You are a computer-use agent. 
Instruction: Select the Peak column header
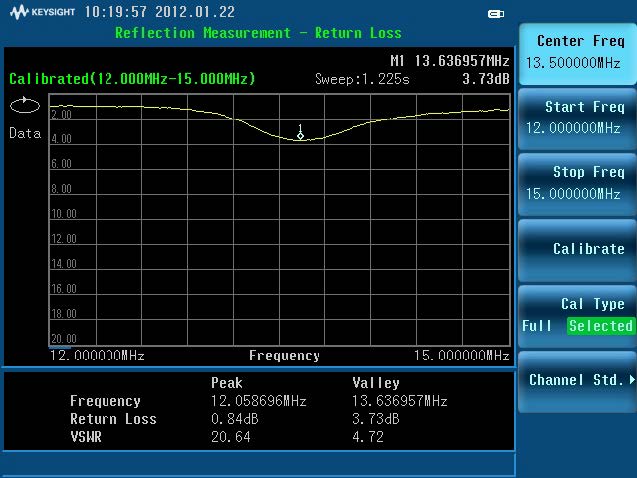(227, 383)
